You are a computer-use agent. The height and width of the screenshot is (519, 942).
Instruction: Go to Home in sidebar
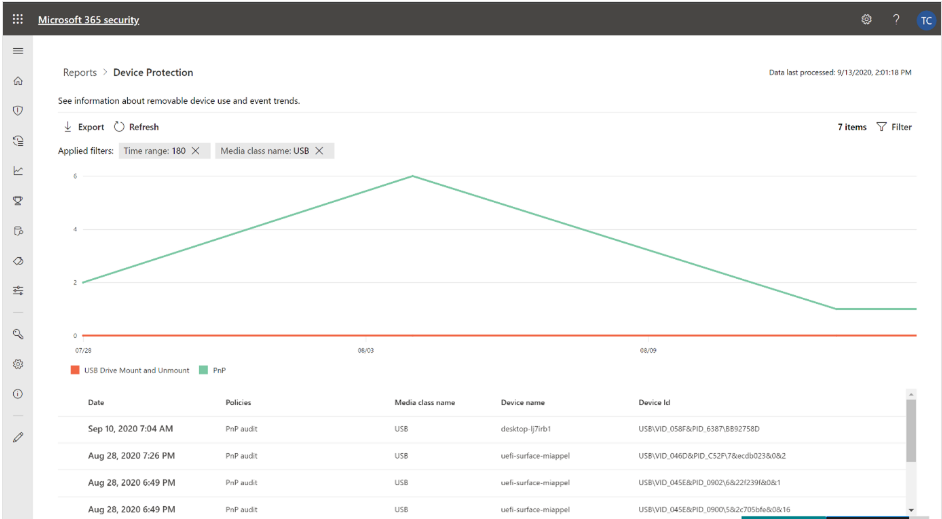[18, 81]
